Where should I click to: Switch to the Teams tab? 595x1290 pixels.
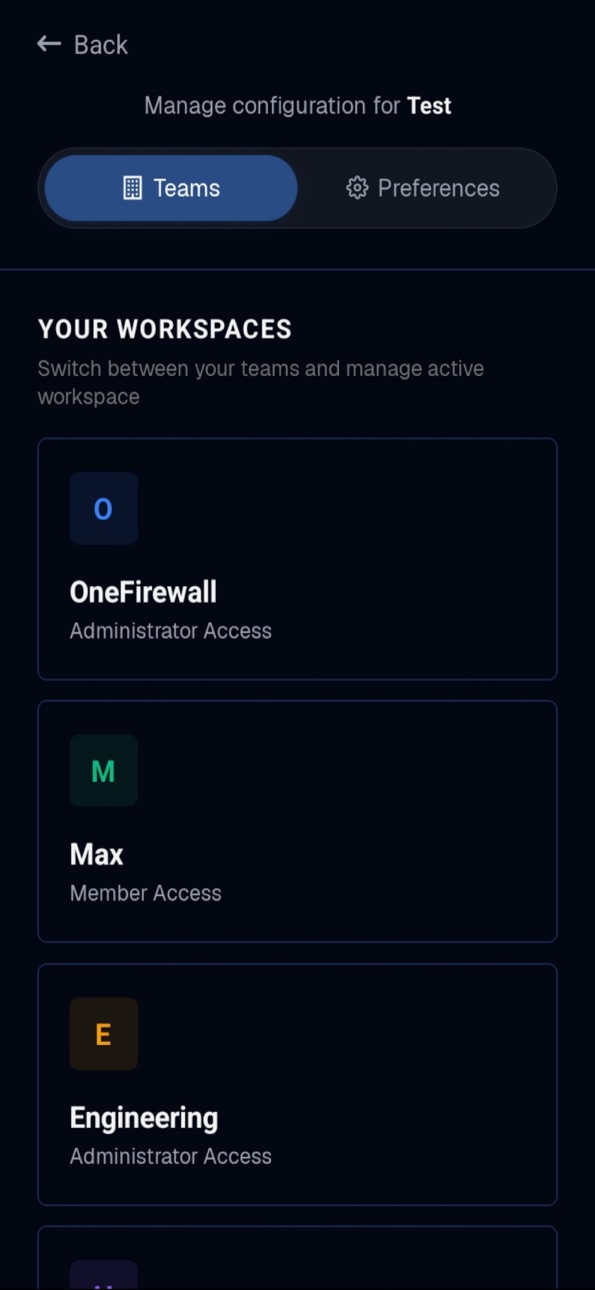(171, 188)
